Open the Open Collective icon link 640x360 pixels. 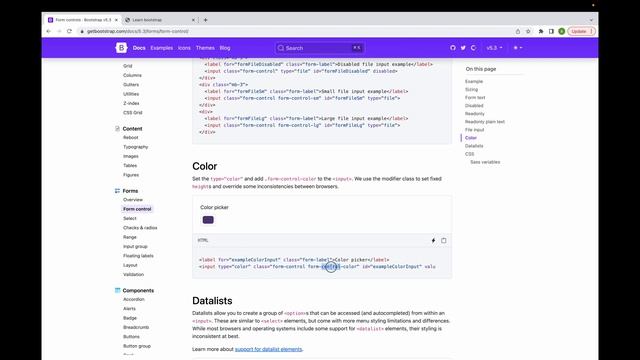(473, 48)
